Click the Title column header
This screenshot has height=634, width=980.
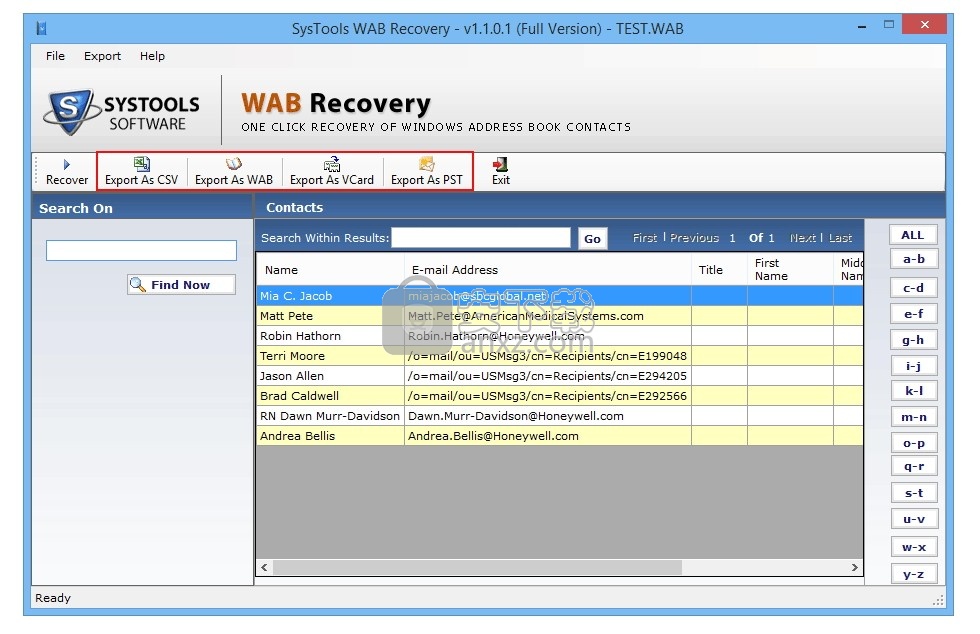click(x=719, y=269)
